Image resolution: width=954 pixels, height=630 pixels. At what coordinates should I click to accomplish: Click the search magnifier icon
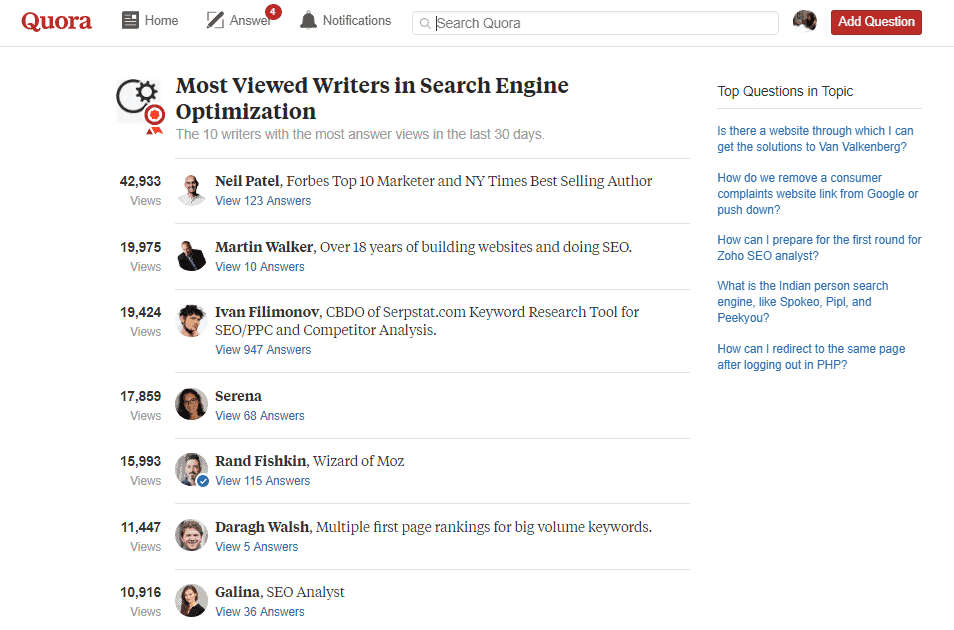click(x=425, y=24)
